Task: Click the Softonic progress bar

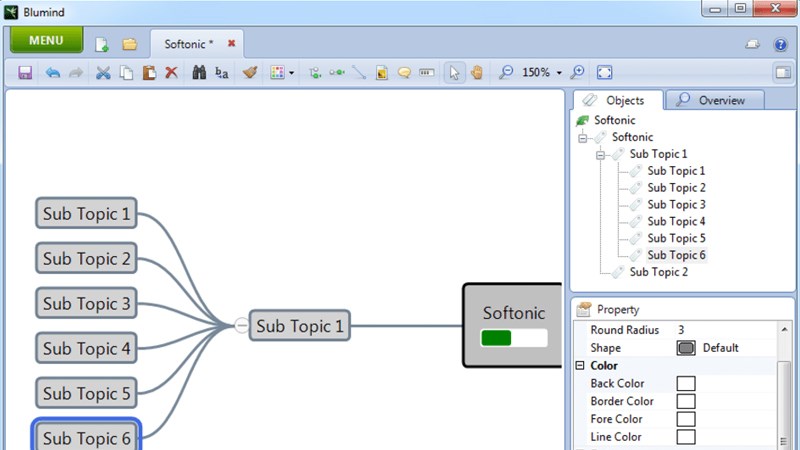Action: pos(514,338)
